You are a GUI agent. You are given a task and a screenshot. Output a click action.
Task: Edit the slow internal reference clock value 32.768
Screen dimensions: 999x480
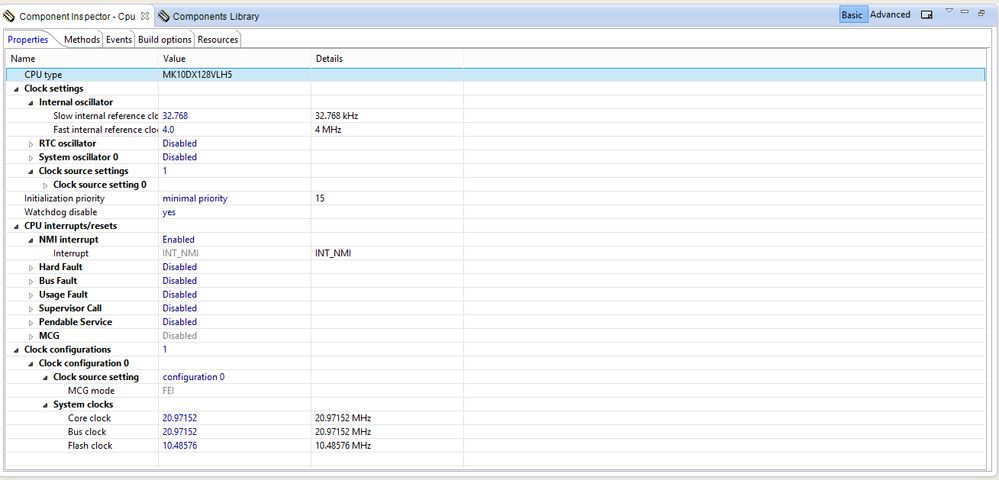click(x=175, y=116)
